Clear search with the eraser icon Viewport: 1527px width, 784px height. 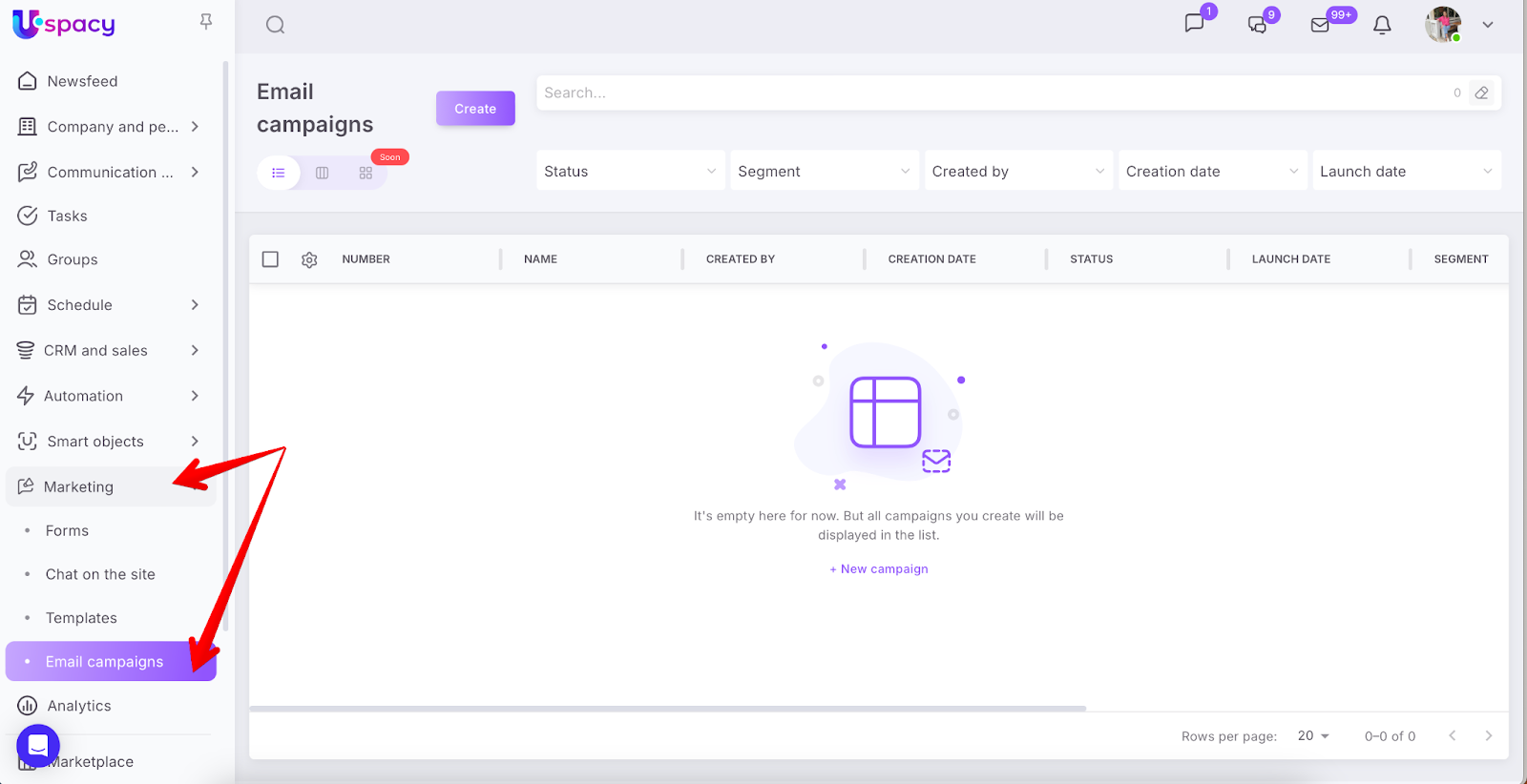(1481, 93)
